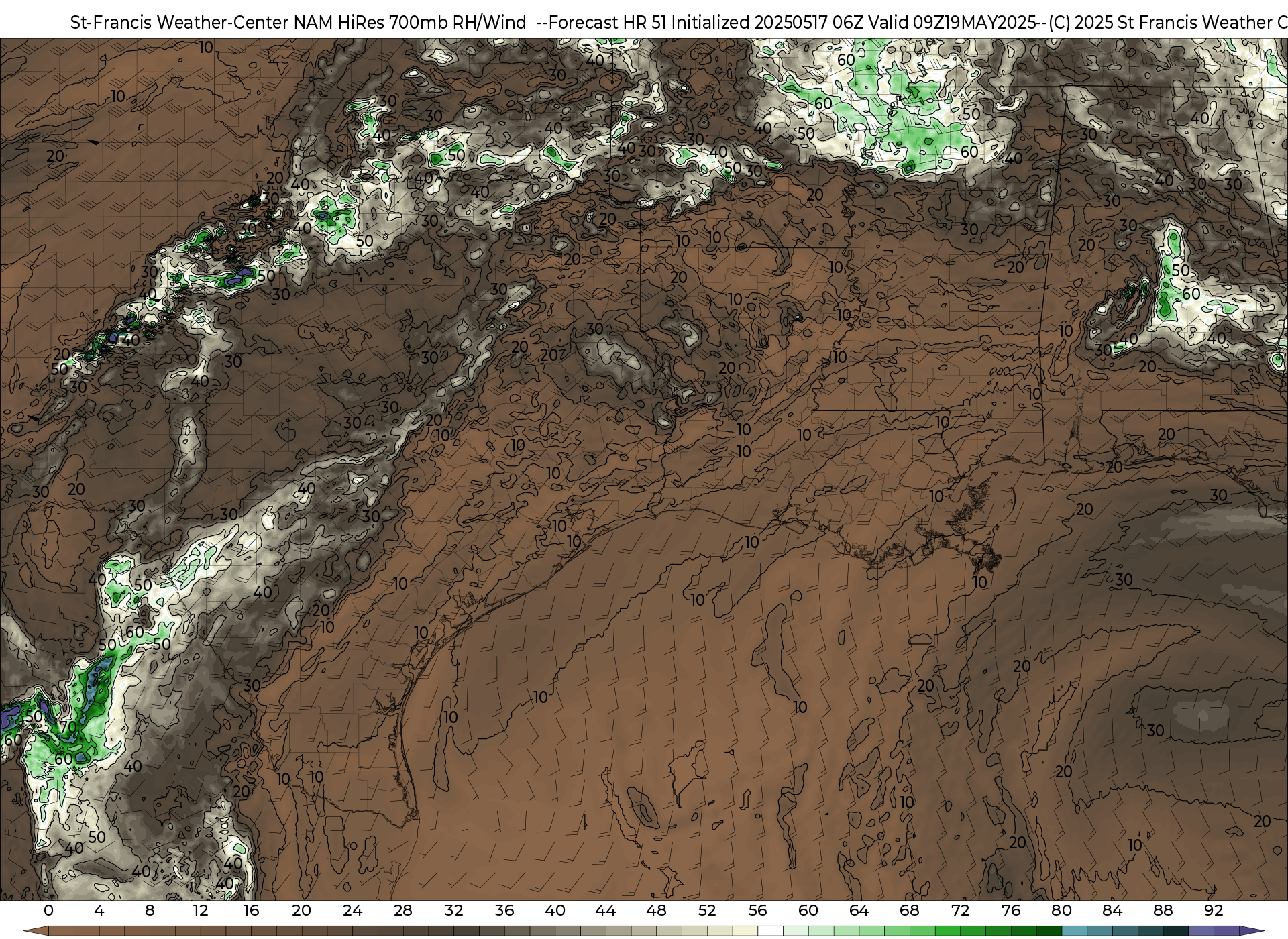1288x939 pixels.
Task: Click the colorbar tick label '32'
Action: [x=453, y=911]
